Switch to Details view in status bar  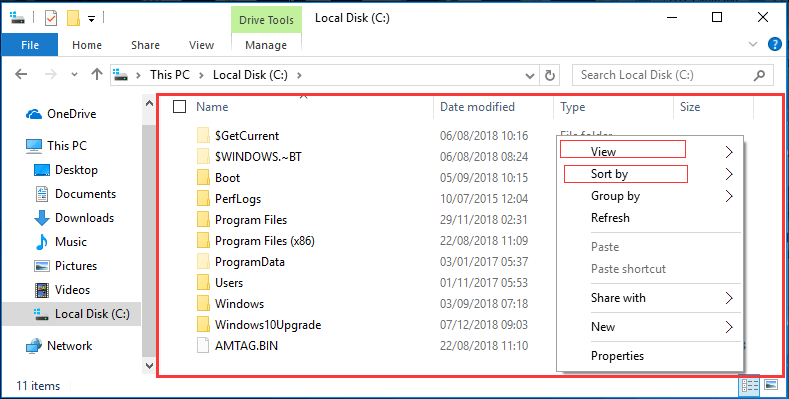click(750, 386)
